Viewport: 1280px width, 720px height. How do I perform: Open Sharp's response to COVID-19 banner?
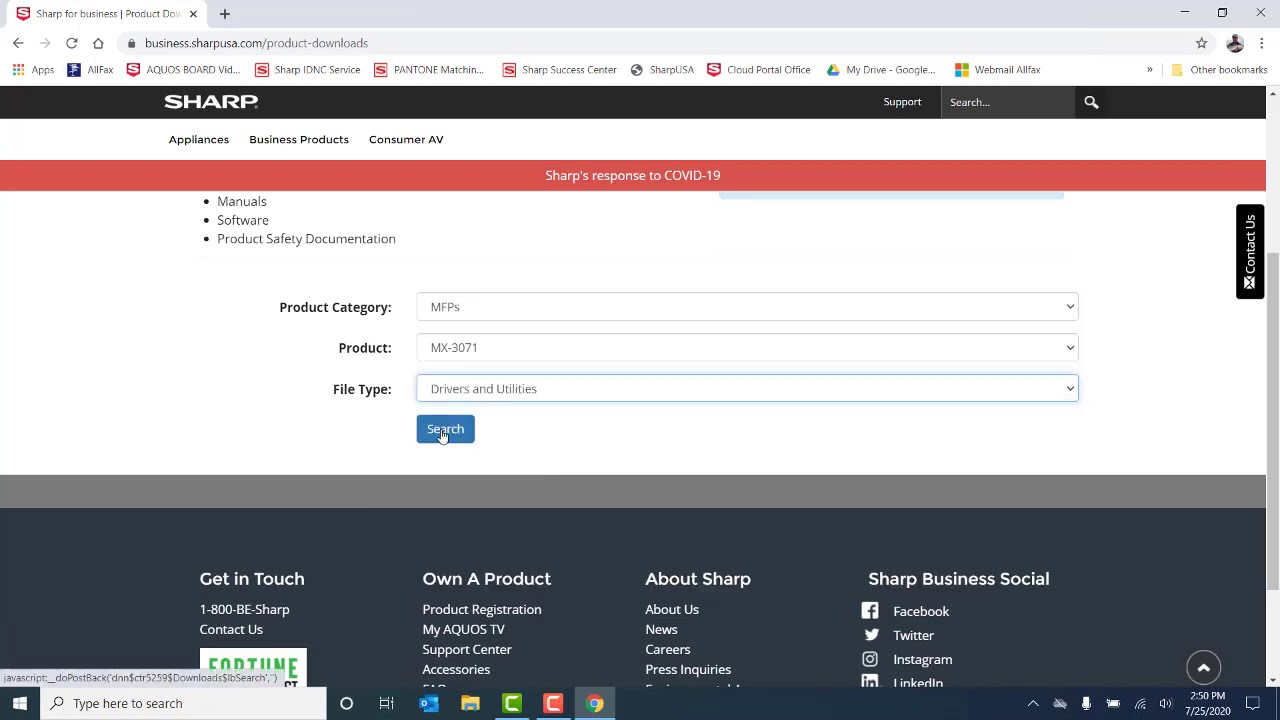[x=633, y=175]
